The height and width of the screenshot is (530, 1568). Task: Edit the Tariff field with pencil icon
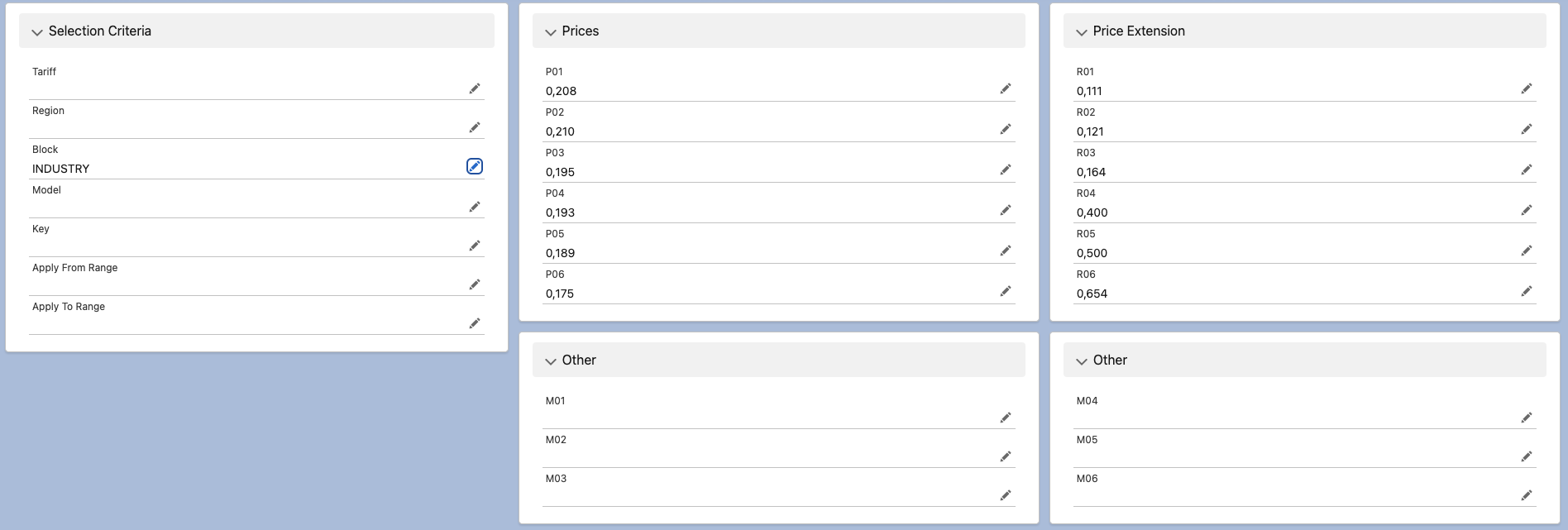click(x=475, y=88)
